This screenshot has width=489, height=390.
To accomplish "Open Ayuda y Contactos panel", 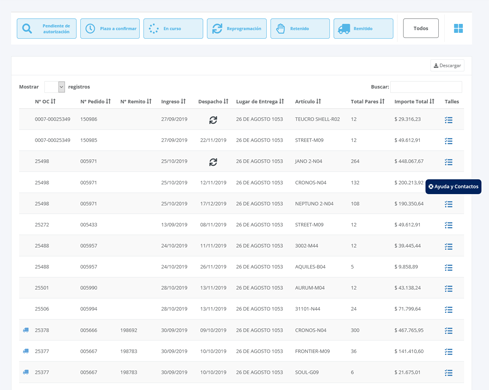I will (453, 187).
